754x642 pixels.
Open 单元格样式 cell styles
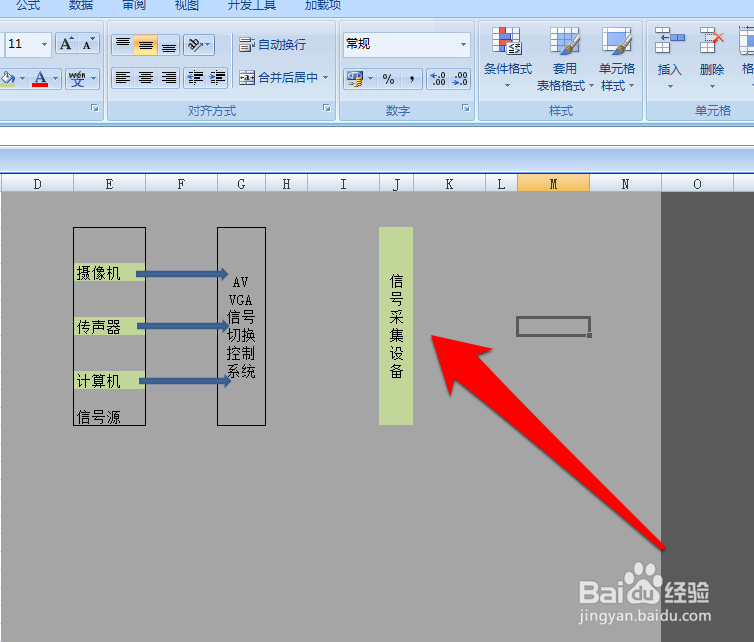point(617,59)
